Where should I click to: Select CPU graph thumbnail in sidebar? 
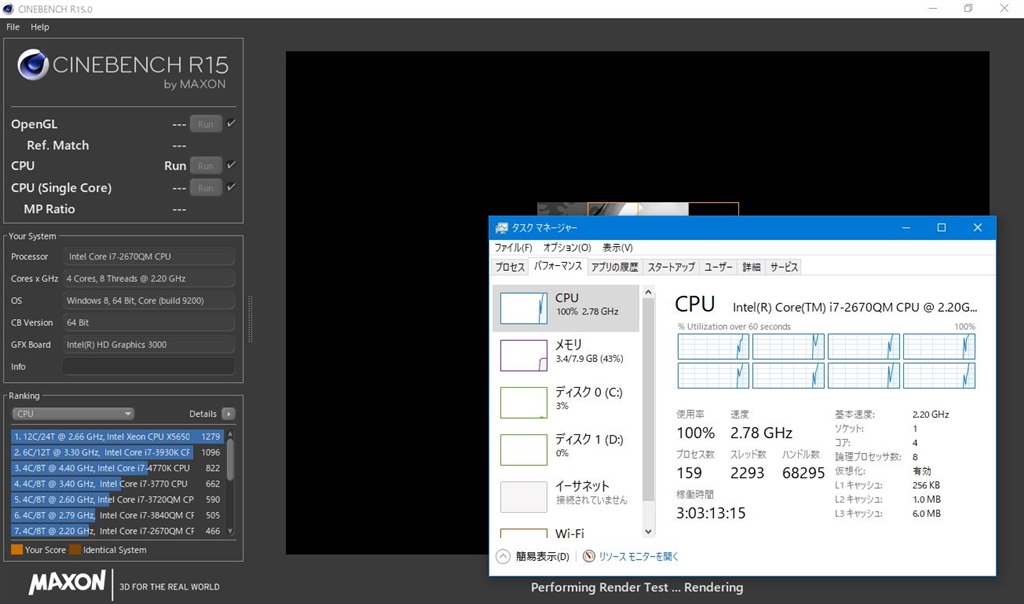point(524,308)
